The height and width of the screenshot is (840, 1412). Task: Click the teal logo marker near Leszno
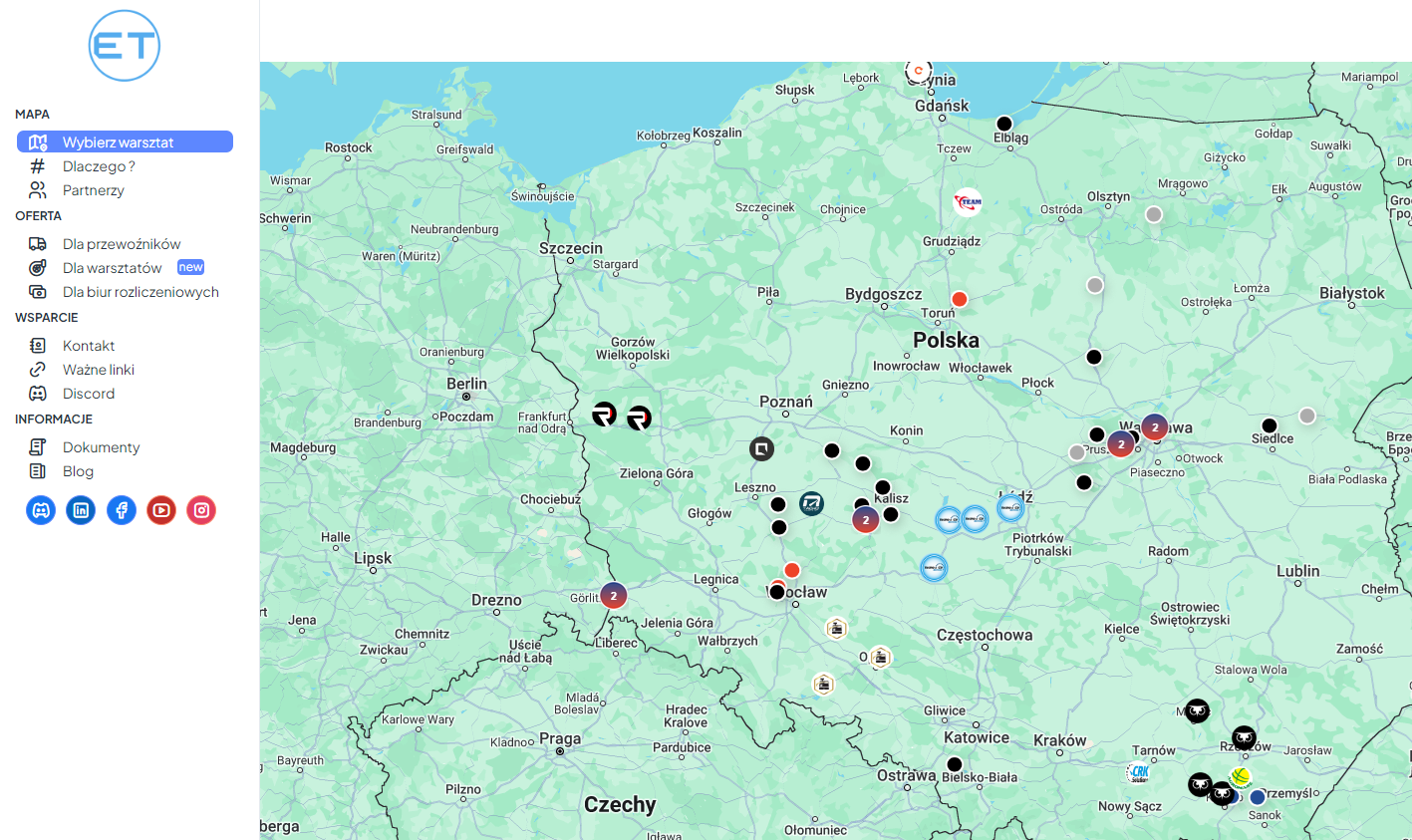pyautogui.click(x=812, y=503)
